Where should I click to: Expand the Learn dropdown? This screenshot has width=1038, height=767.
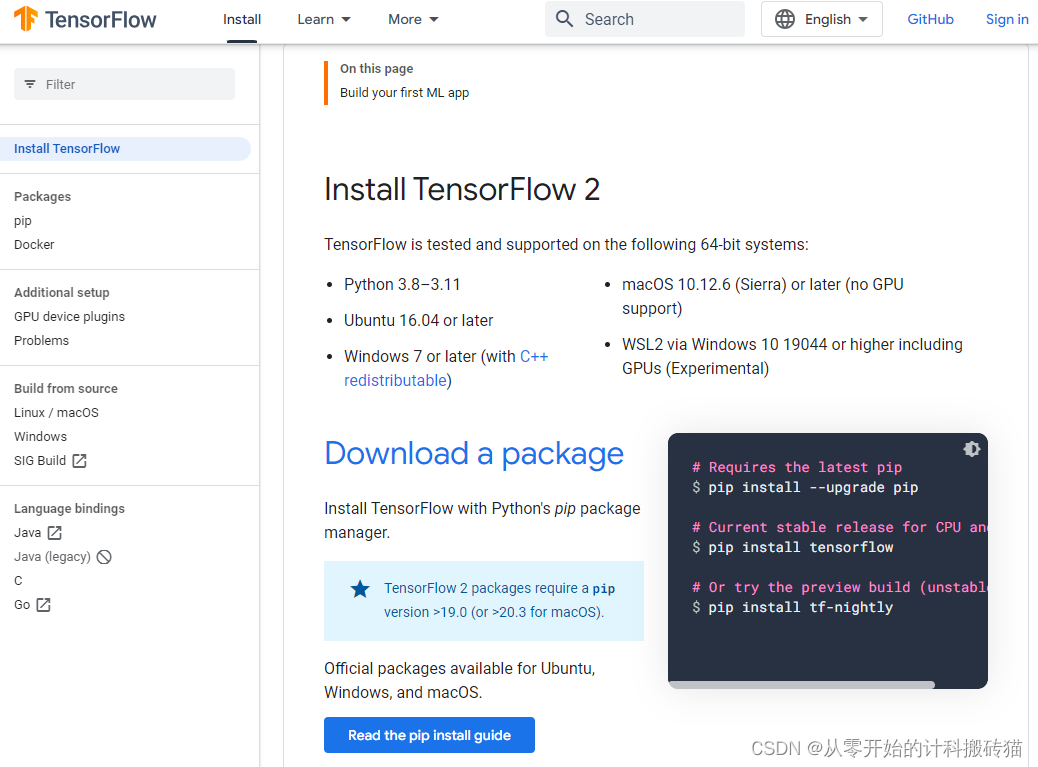tap(323, 19)
